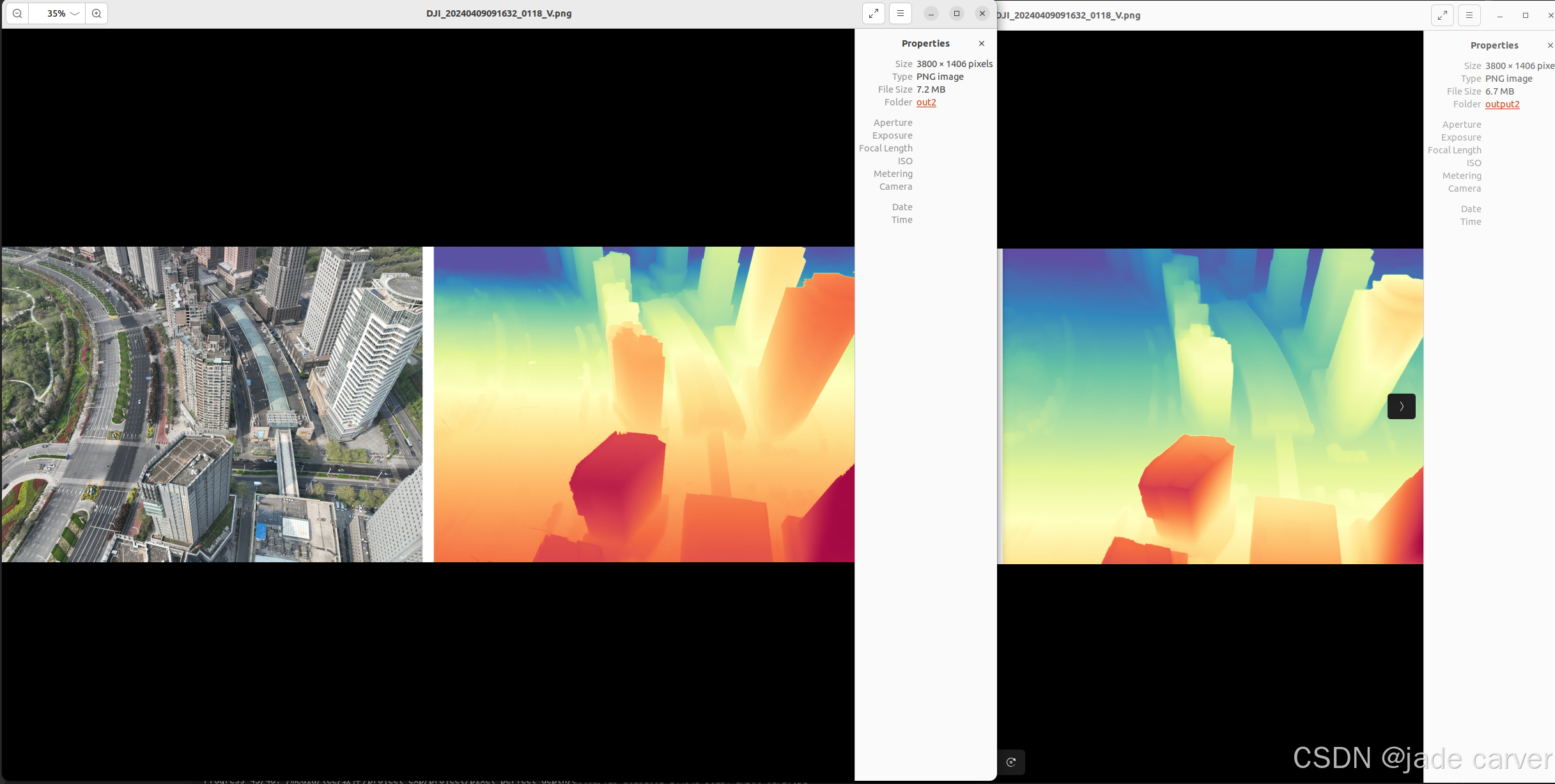Open the out2 folder link
This screenshot has width=1555, height=784.
coord(926,102)
